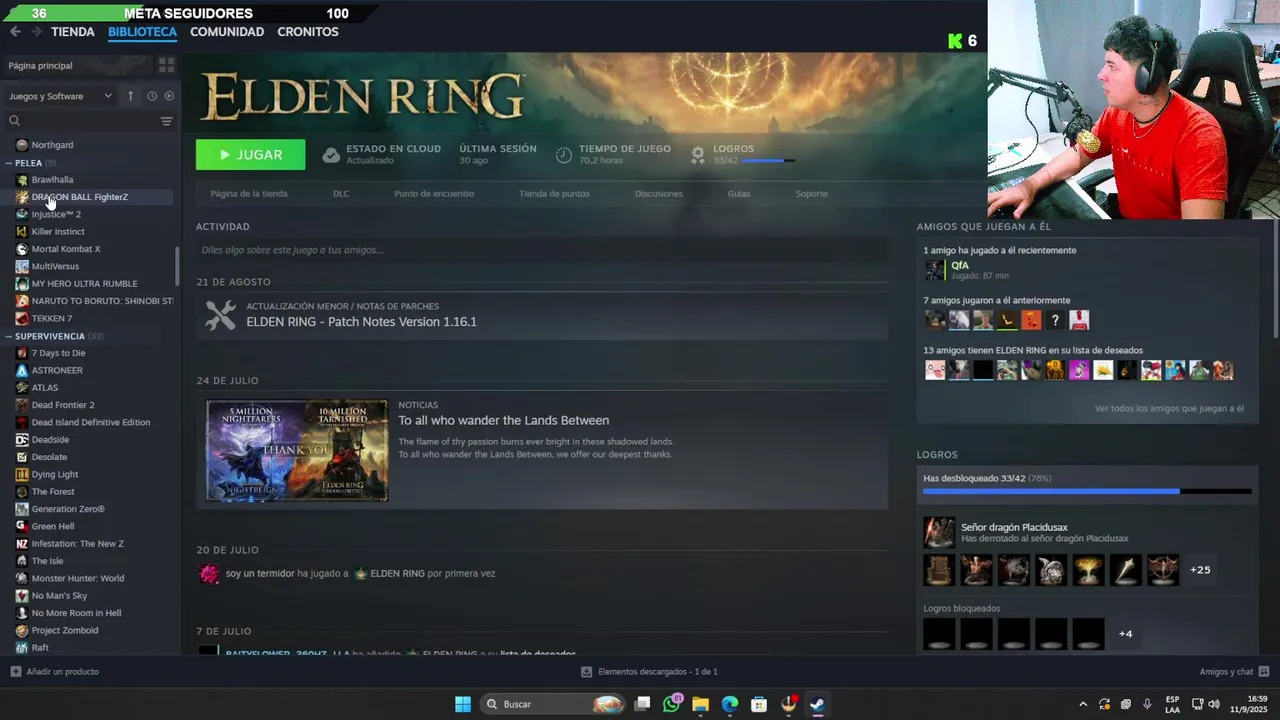Show hidden system tray icons

(1083, 704)
